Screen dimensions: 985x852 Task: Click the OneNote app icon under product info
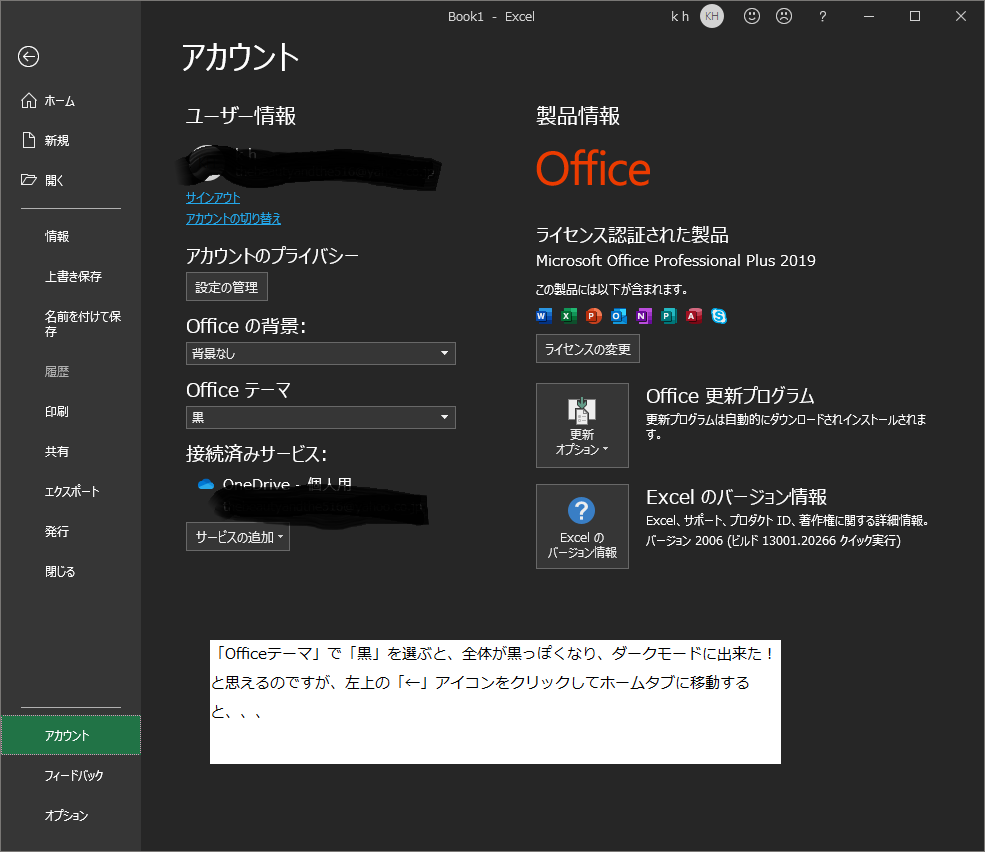coord(643,315)
